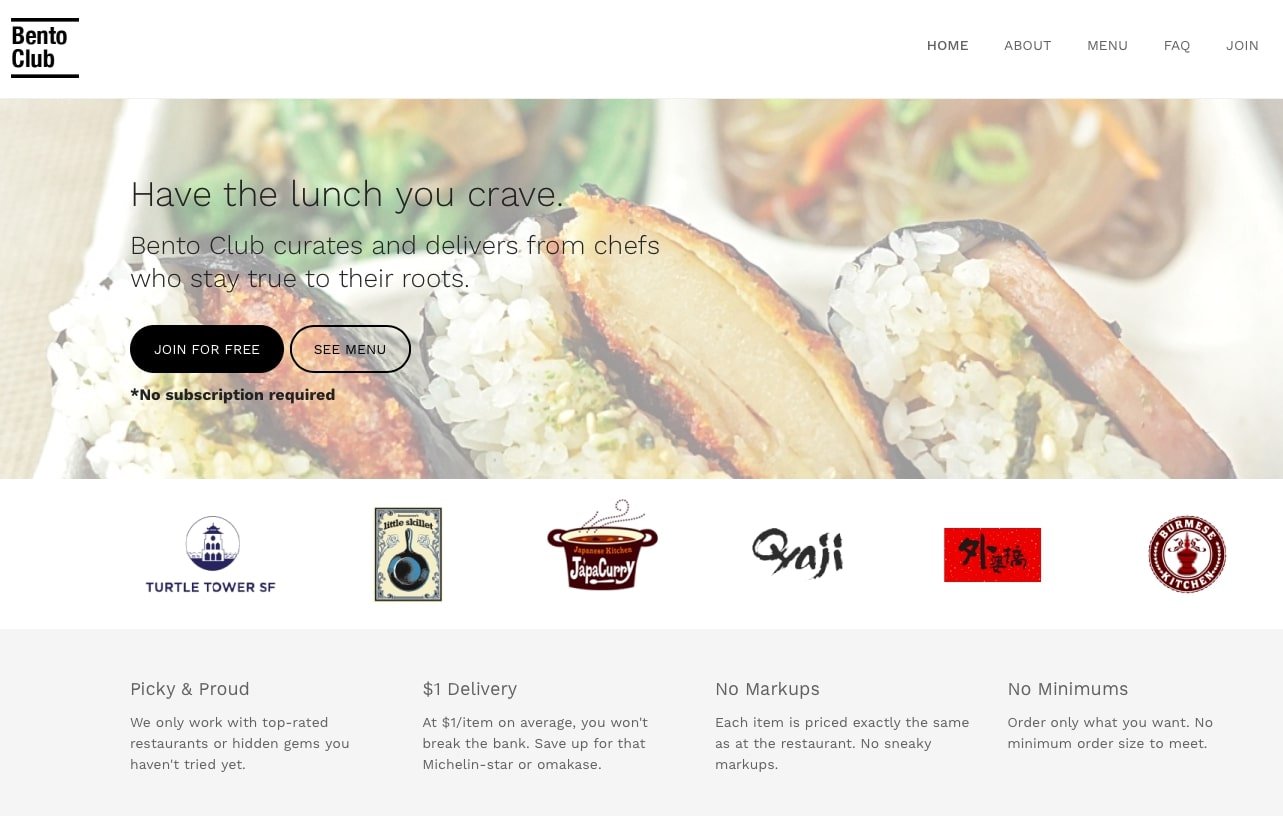Select JOIN in the navigation bar

(x=1242, y=46)
